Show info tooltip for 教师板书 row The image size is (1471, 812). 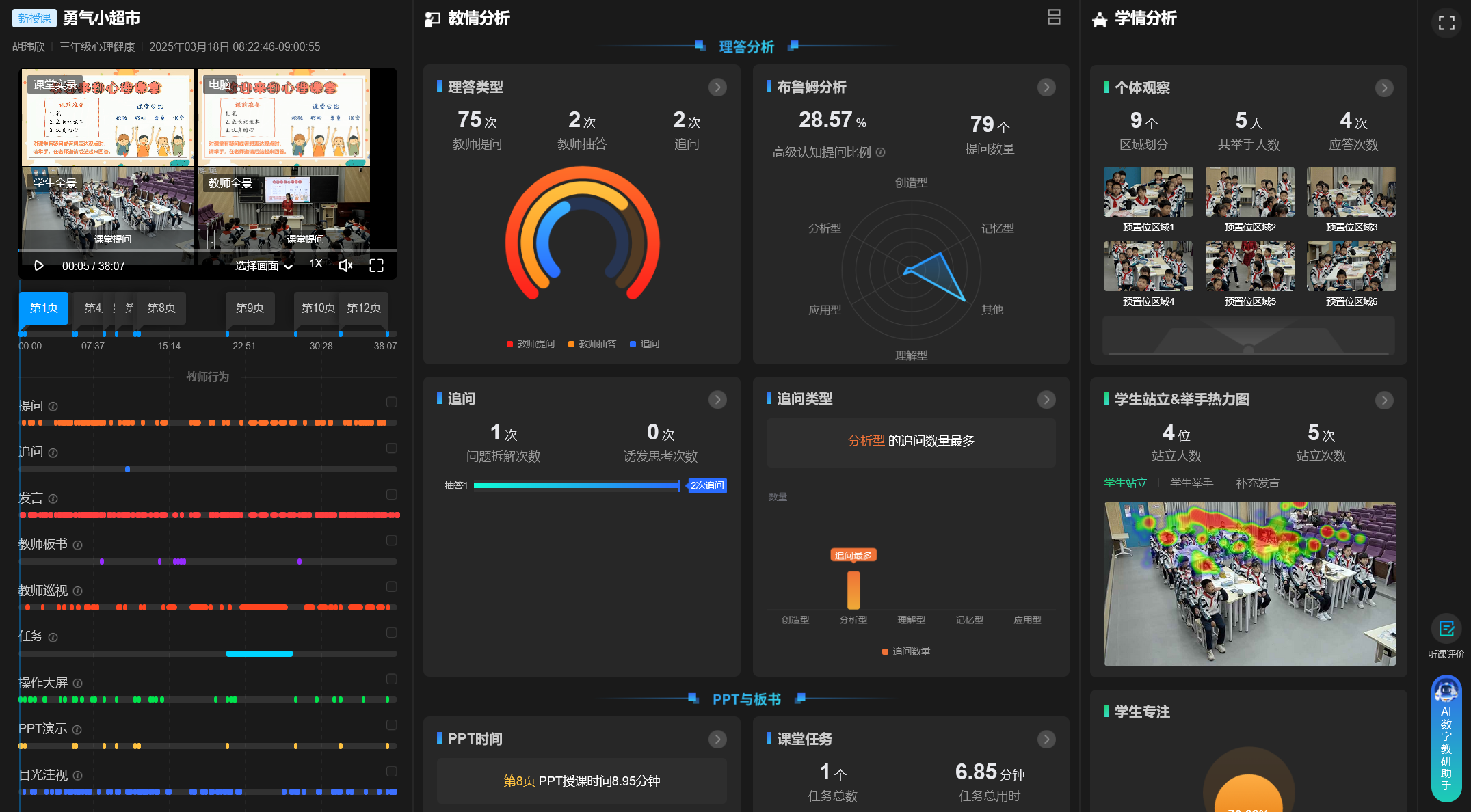[x=77, y=545]
